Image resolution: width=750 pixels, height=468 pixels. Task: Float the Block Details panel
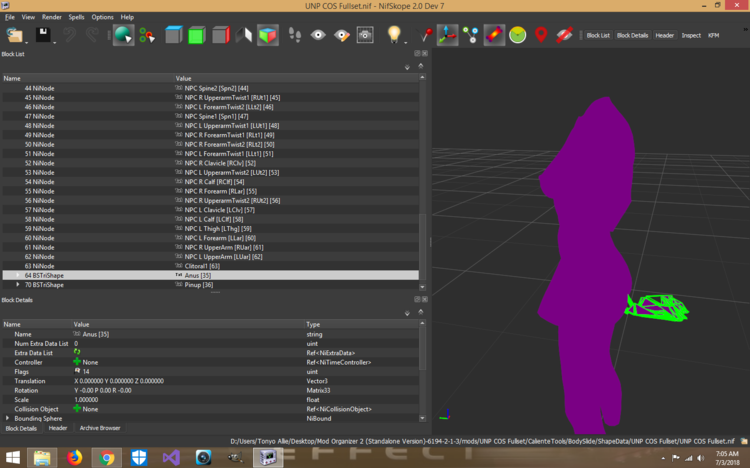[x=417, y=300]
